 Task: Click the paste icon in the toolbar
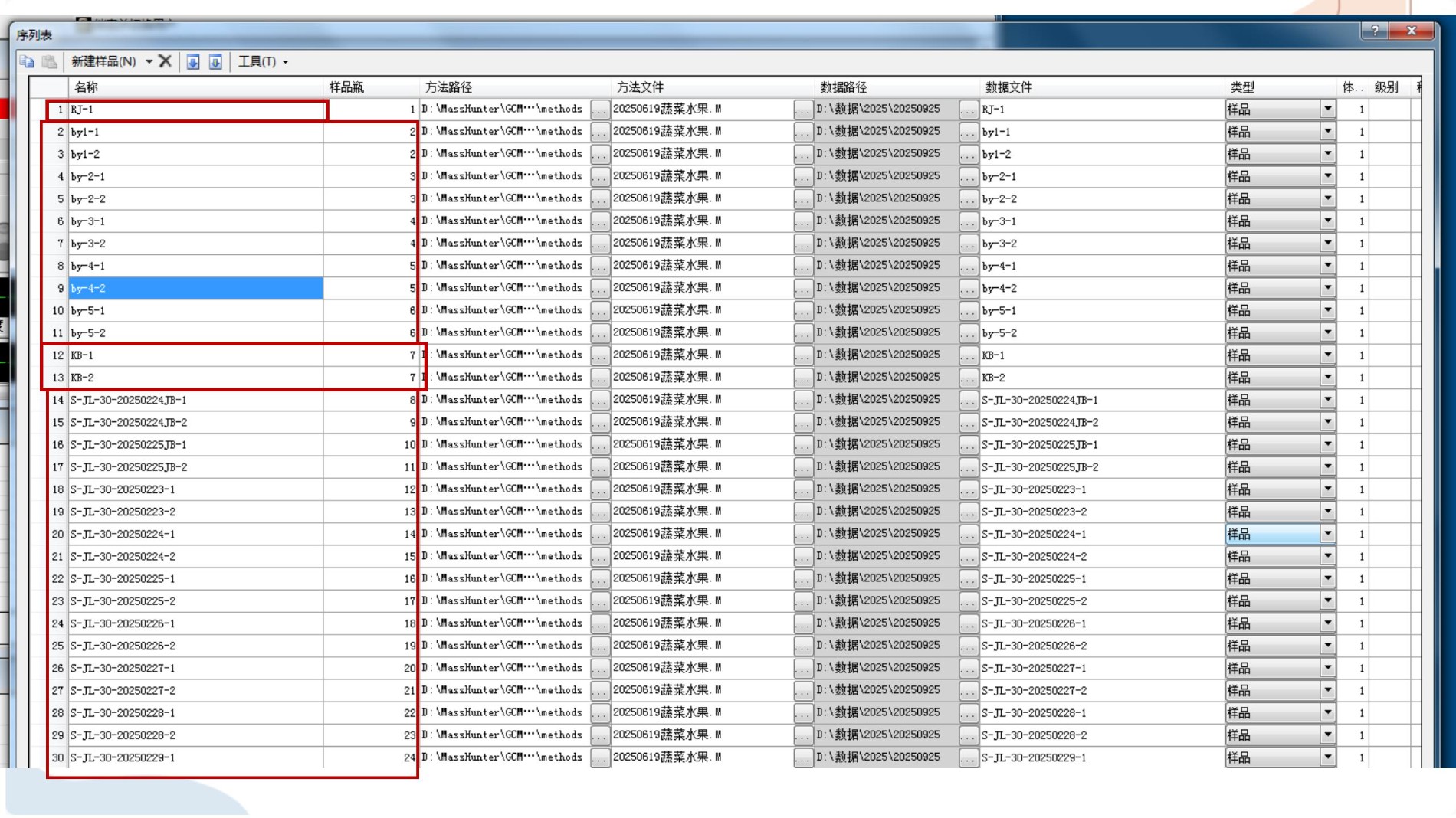(49, 61)
